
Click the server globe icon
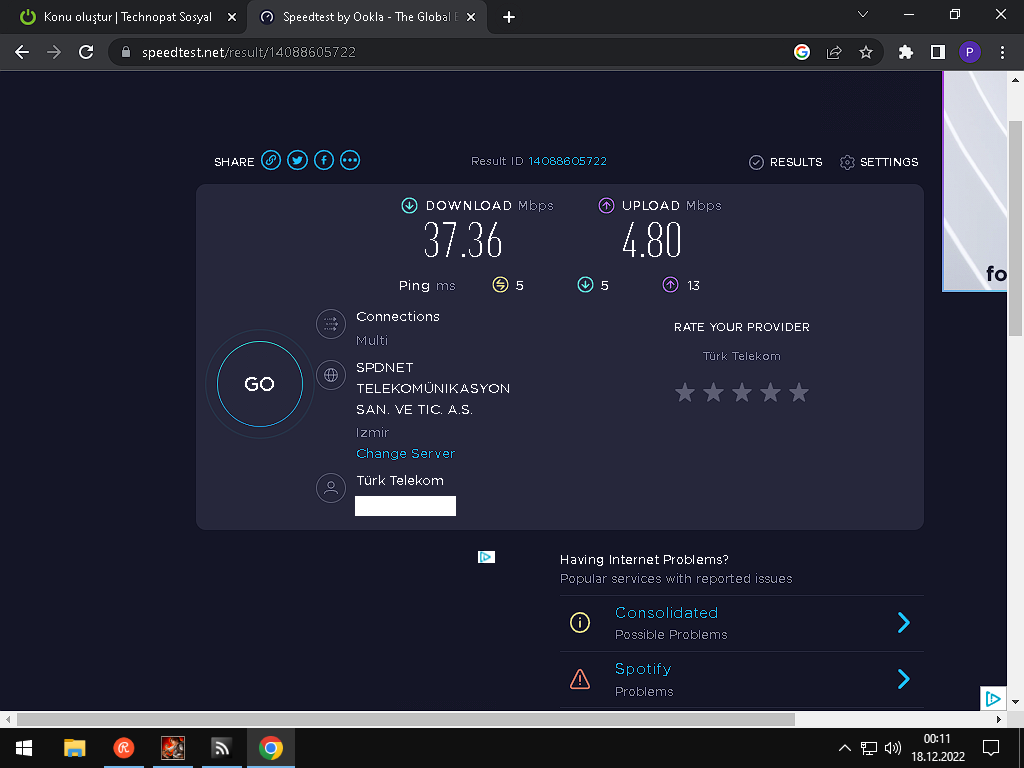[331, 375]
